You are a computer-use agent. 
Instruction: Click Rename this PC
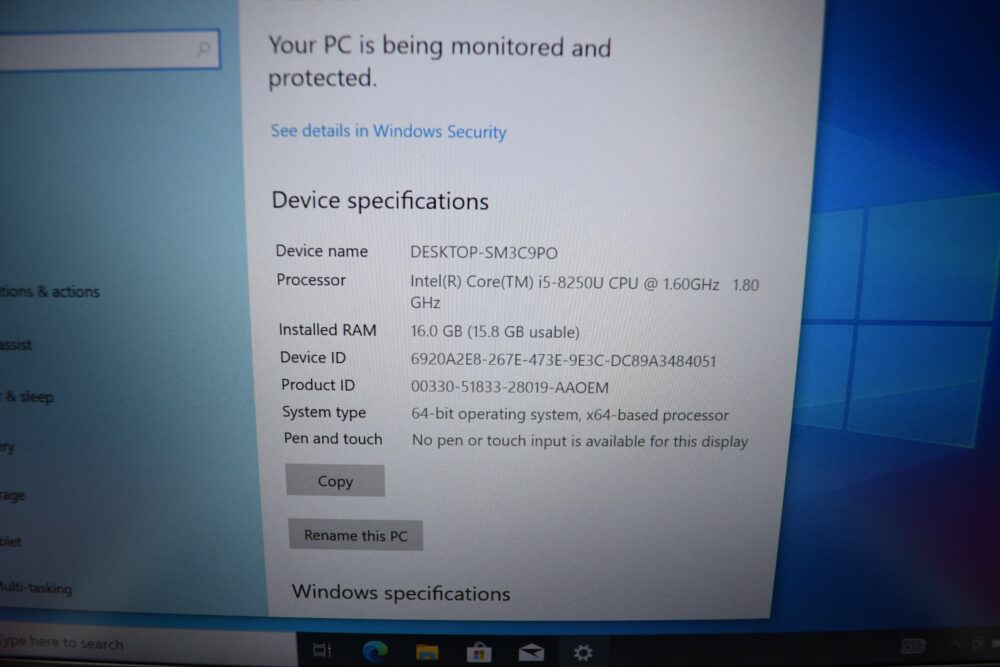(355, 535)
